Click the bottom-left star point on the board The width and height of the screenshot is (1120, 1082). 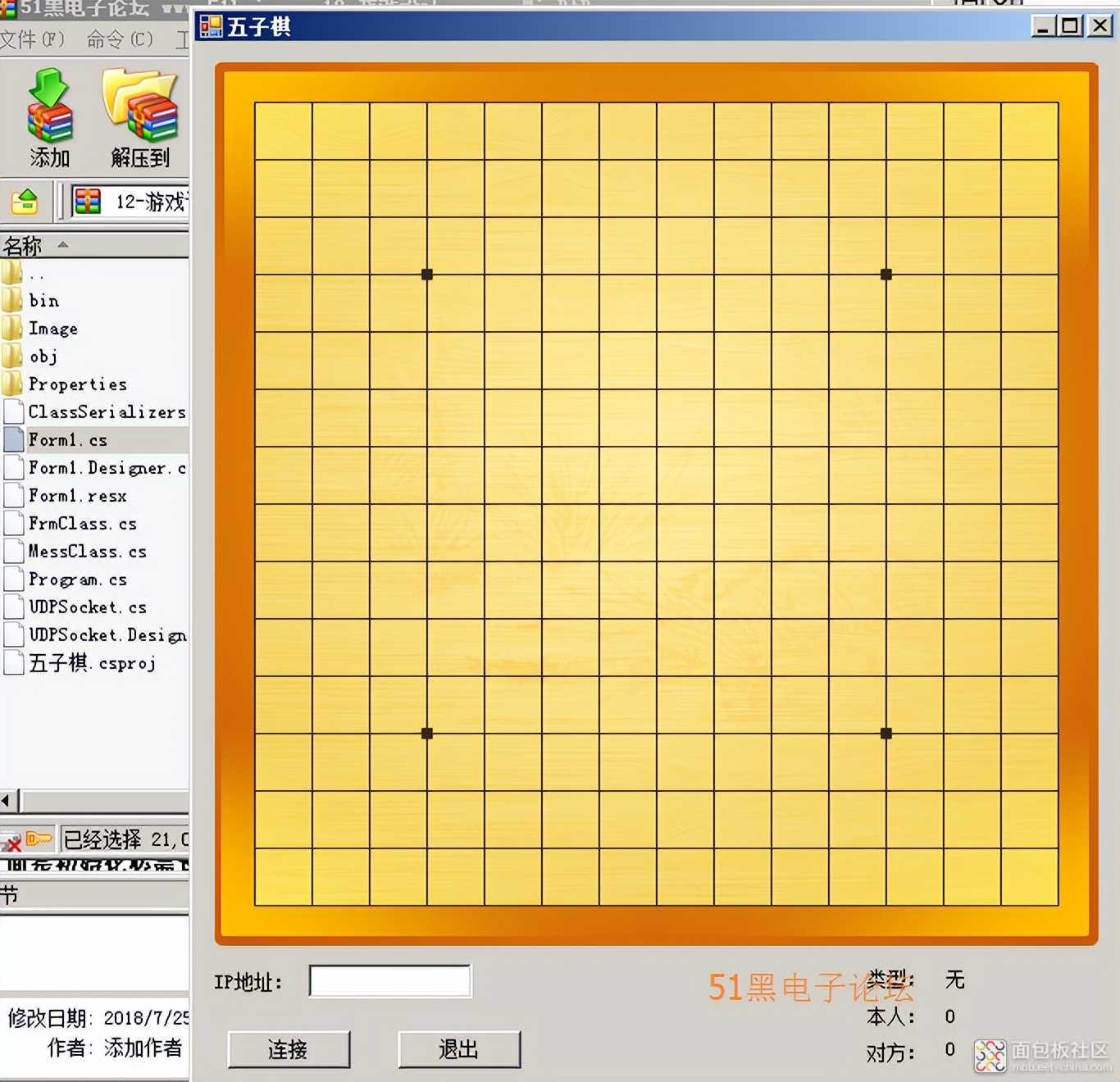click(x=427, y=734)
